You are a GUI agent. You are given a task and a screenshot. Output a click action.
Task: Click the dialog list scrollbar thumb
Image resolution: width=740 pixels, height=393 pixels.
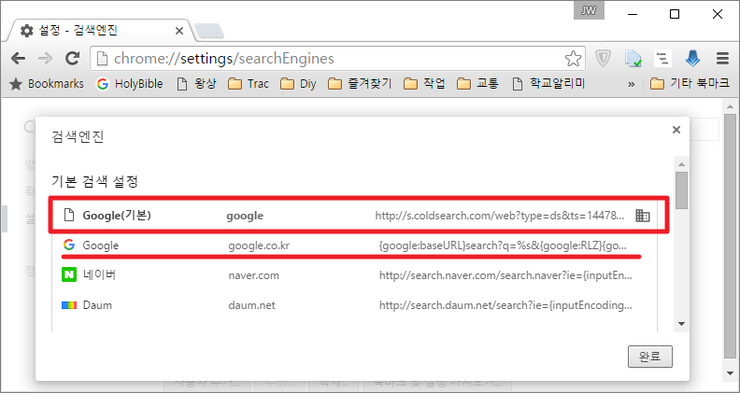681,190
